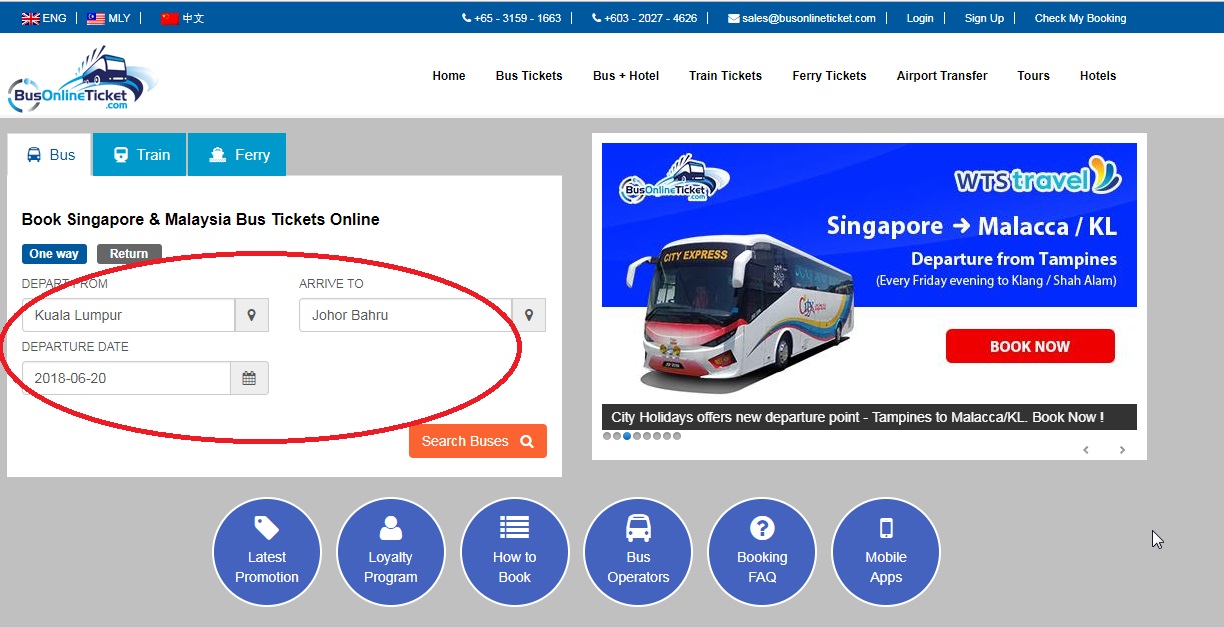The width and height of the screenshot is (1224, 627).
Task: Open the Sign Up page
Action: tap(984, 18)
